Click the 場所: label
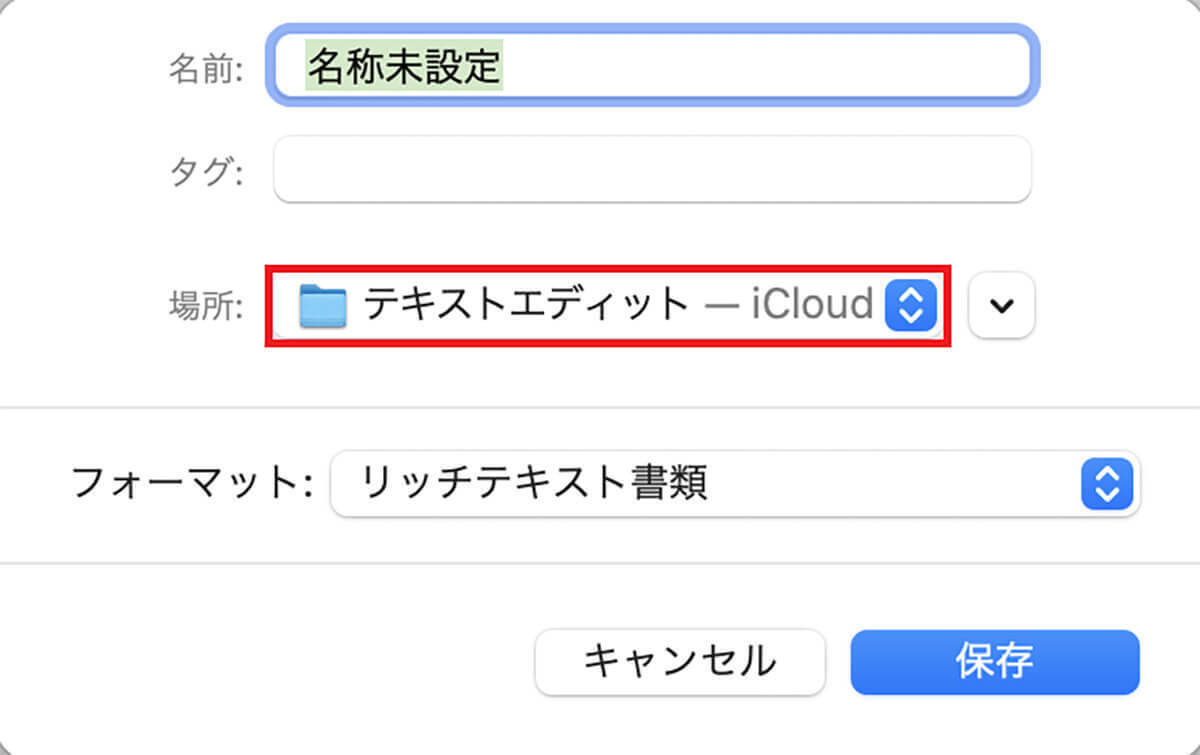This screenshot has height=755, width=1200. click(x=206, y=306)
